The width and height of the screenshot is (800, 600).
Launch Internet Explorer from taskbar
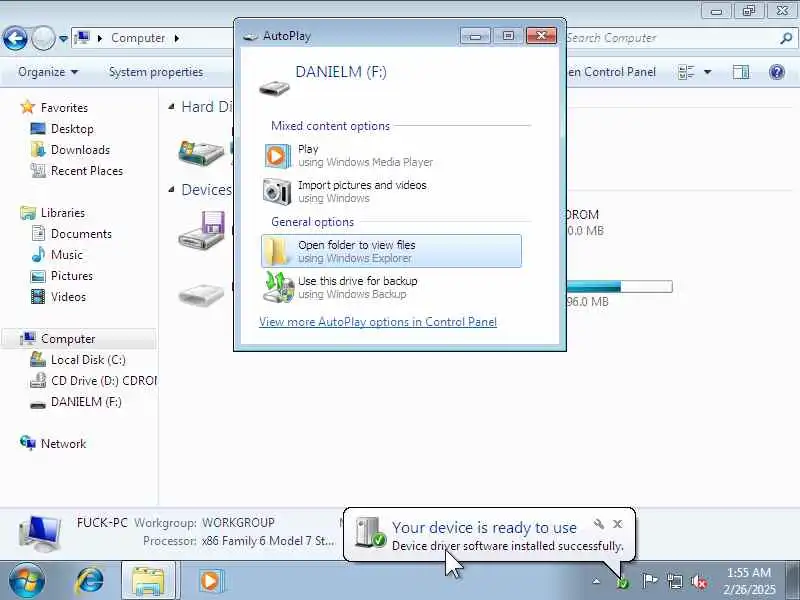90,581
